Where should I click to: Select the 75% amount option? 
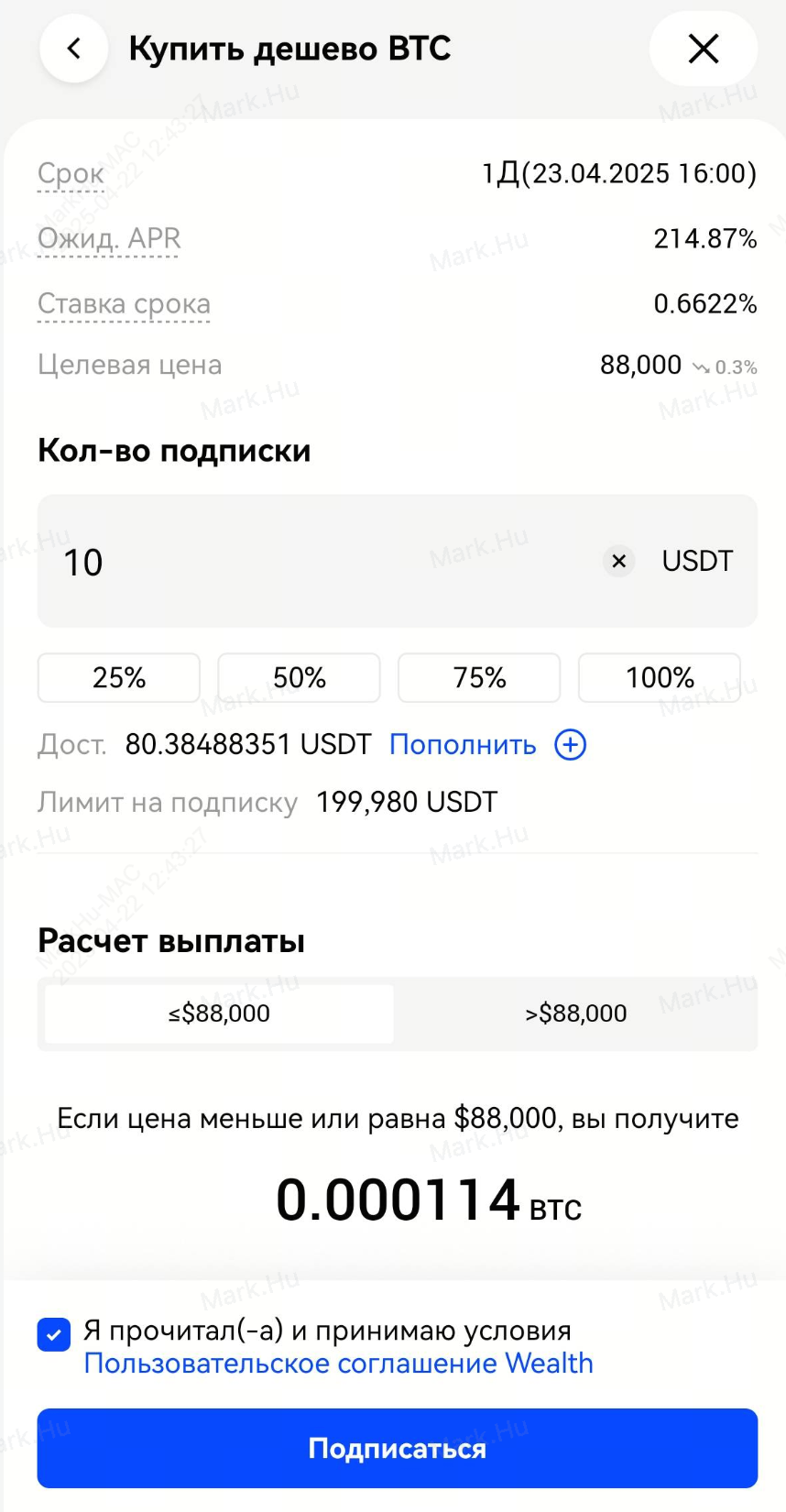[x=479, y=678]
